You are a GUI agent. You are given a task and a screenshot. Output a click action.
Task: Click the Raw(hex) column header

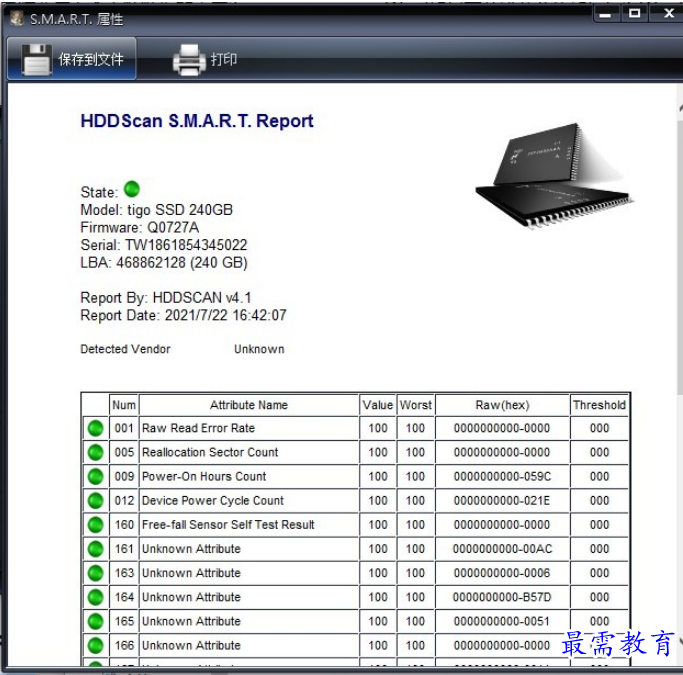(502, 405)
